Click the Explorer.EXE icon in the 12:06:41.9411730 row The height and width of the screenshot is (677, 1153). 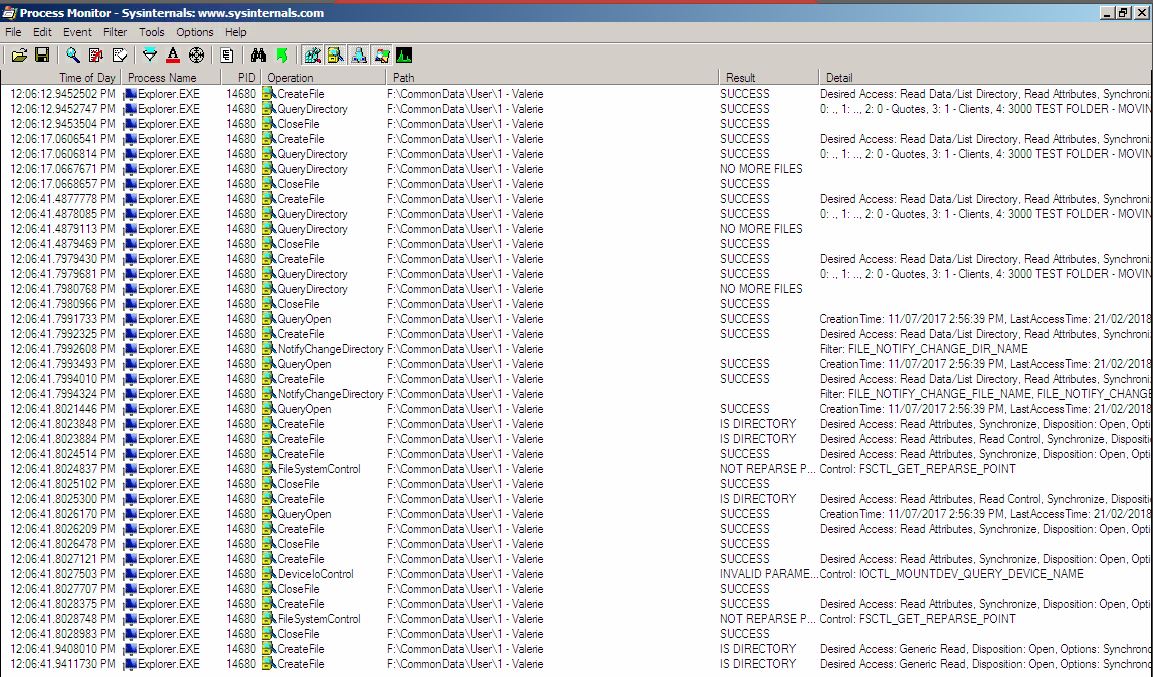tap(131, 664)
